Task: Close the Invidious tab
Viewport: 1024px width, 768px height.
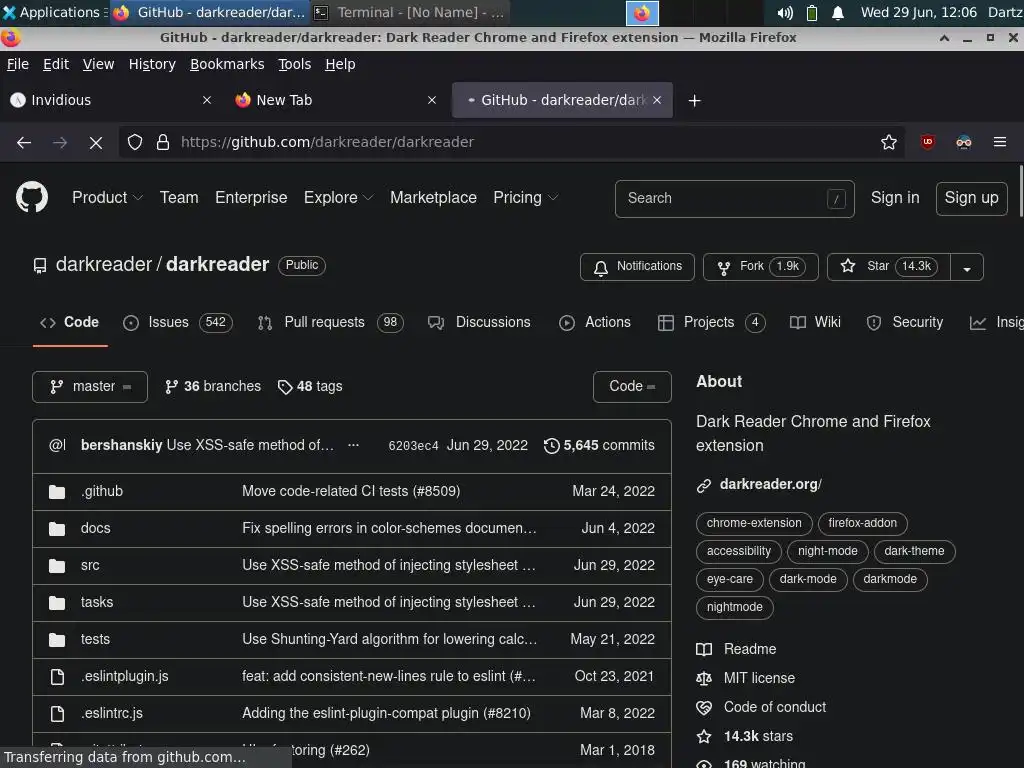Action: (206, 100)
